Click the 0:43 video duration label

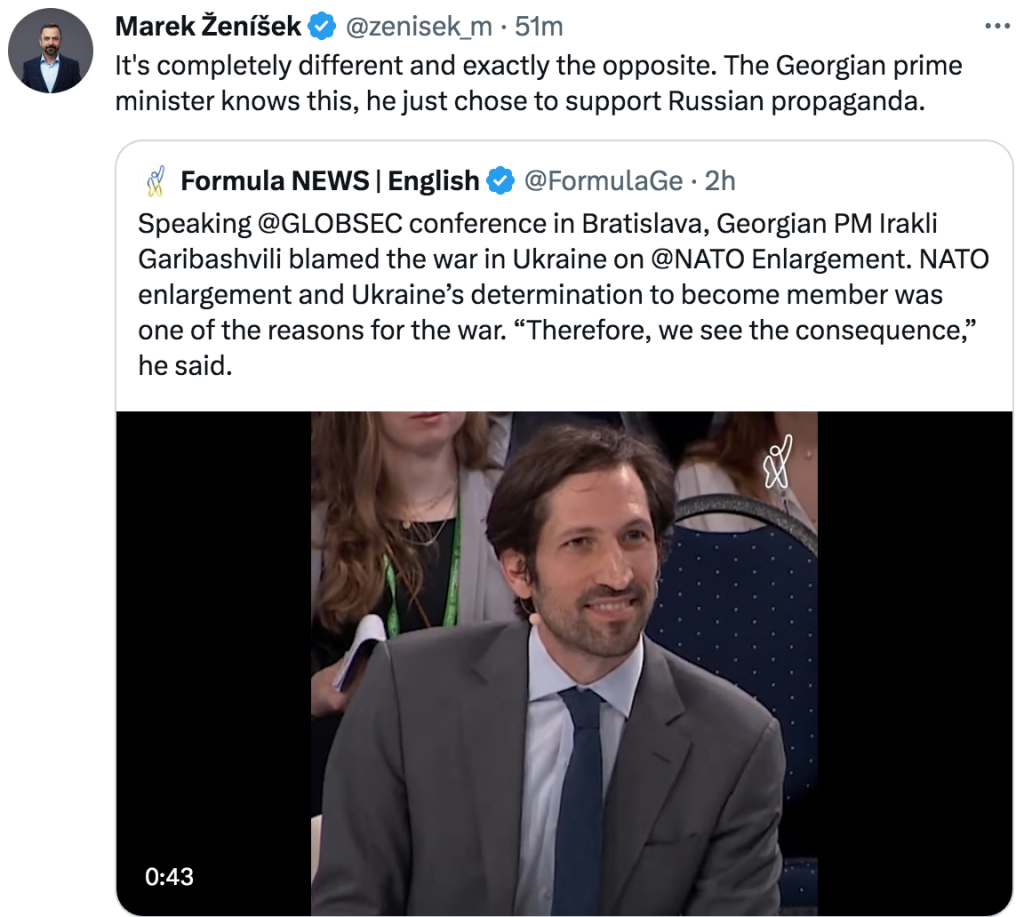pos(169,877)
